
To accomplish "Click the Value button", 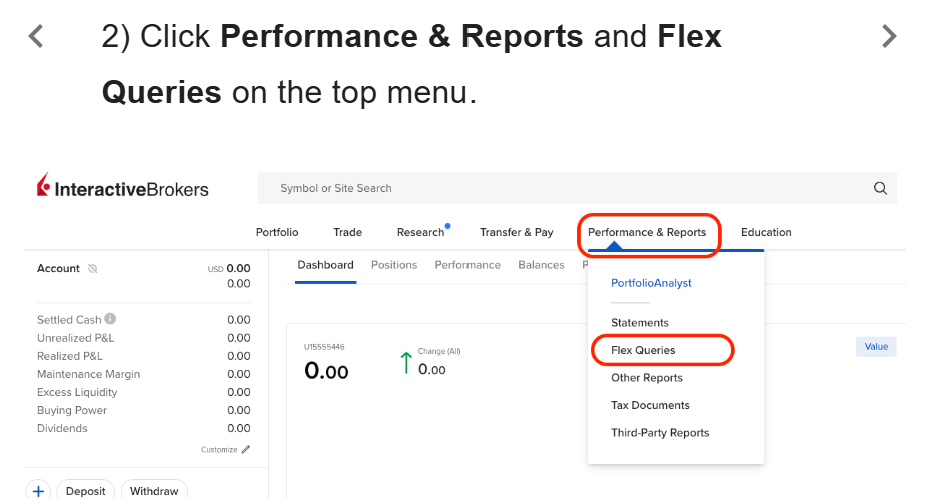I will (x=876, y=346).
